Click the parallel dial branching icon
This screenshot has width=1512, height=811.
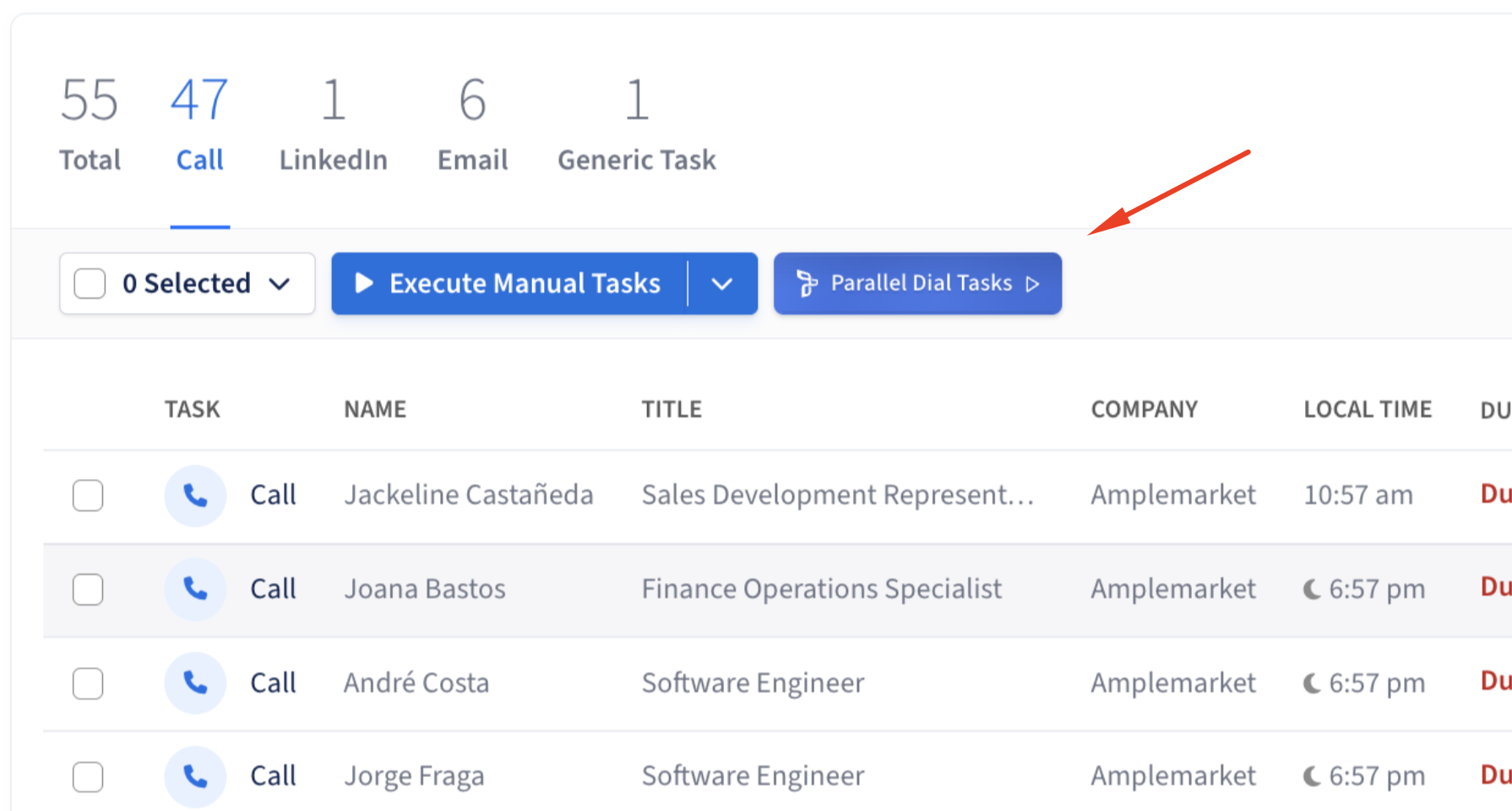[x=807, y=284]
